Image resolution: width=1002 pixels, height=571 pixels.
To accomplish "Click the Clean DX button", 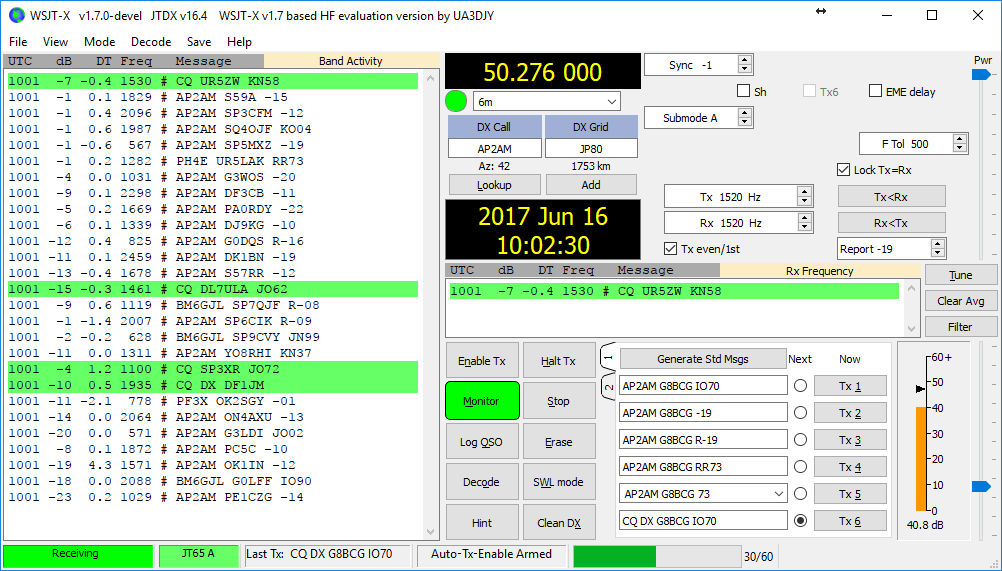I will tap(559, 522).
